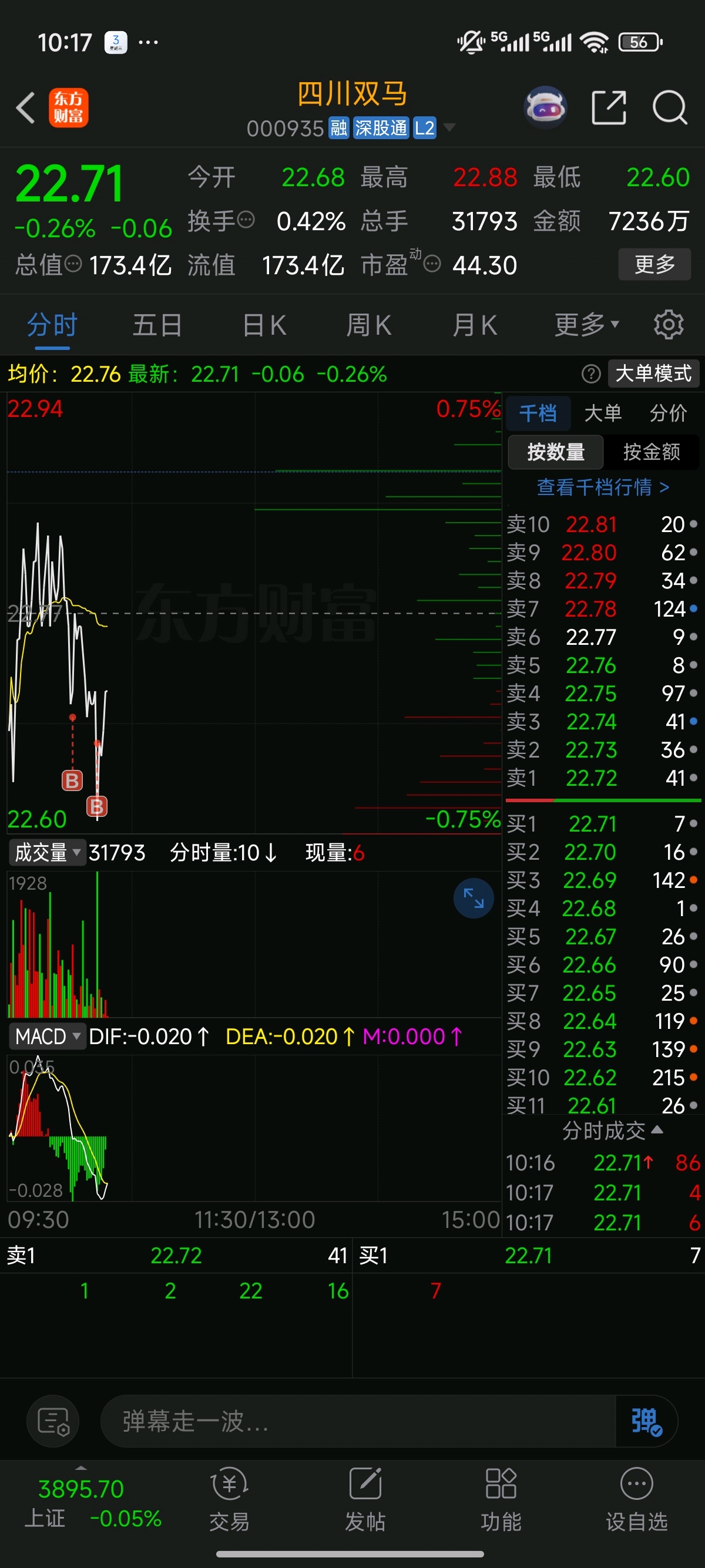Tap the share export icon
Screen dimensions: 705x1568
[609, 107]
